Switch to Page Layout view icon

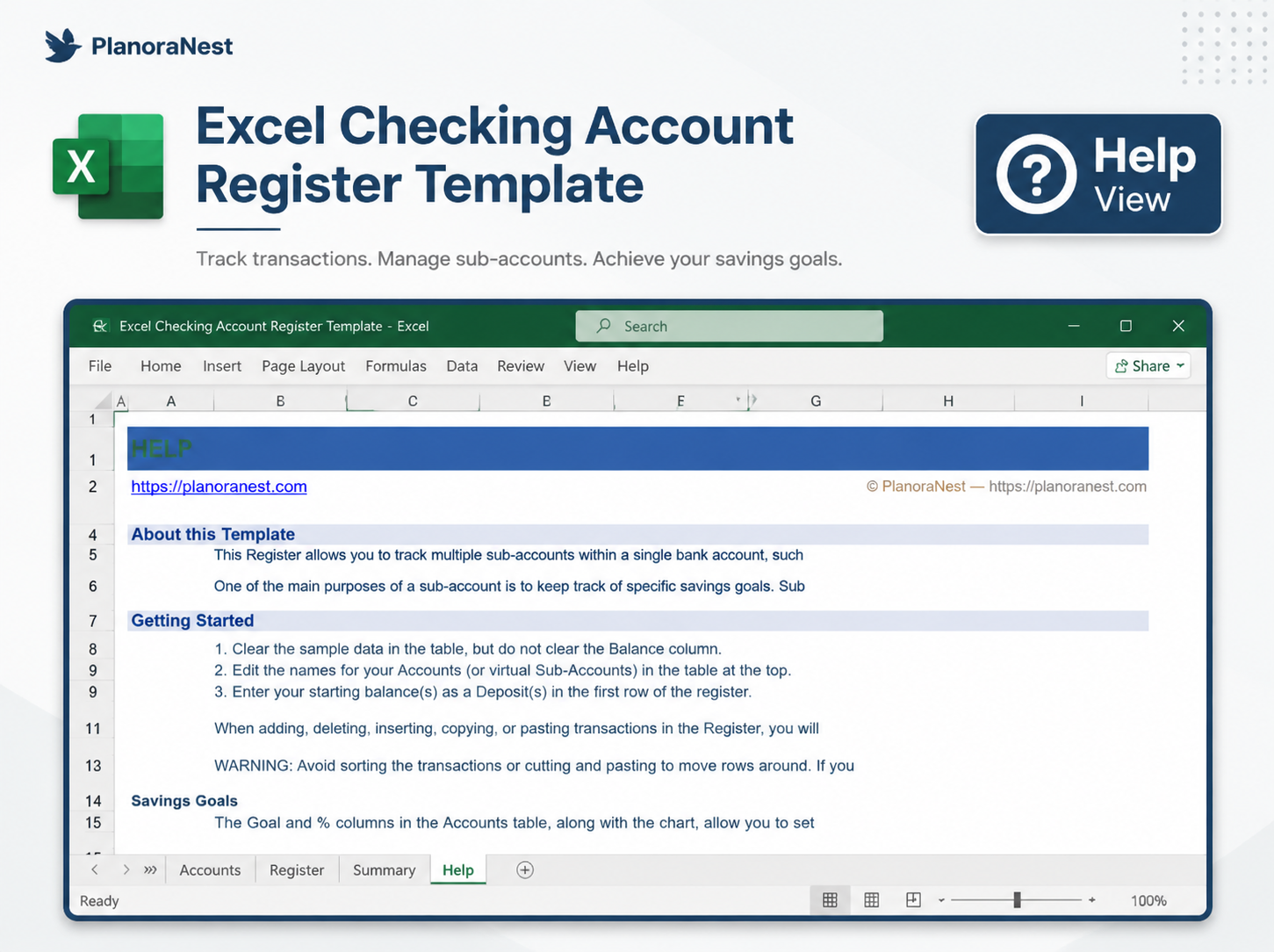pyautogui.click(x=872, y=900)
